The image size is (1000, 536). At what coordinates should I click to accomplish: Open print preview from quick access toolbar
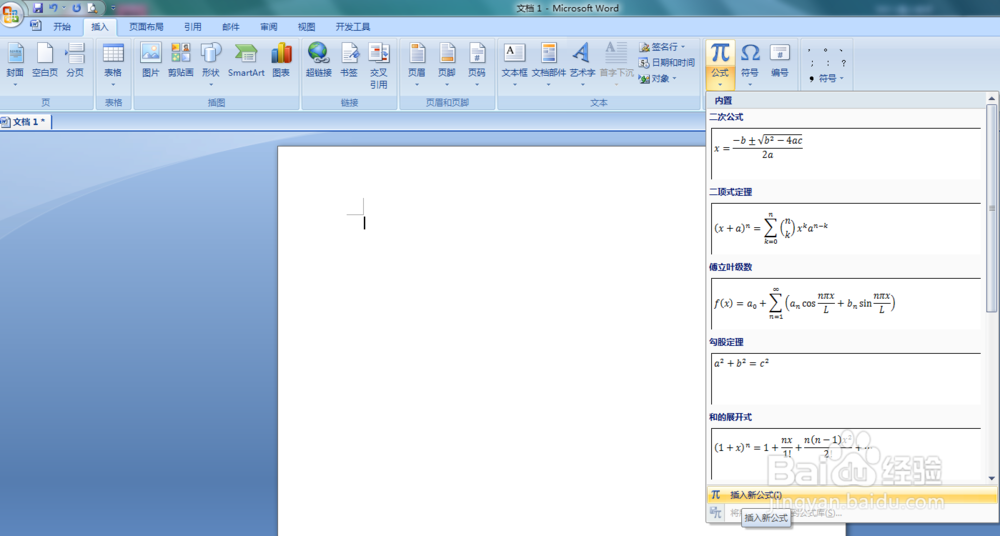point(92,8)
